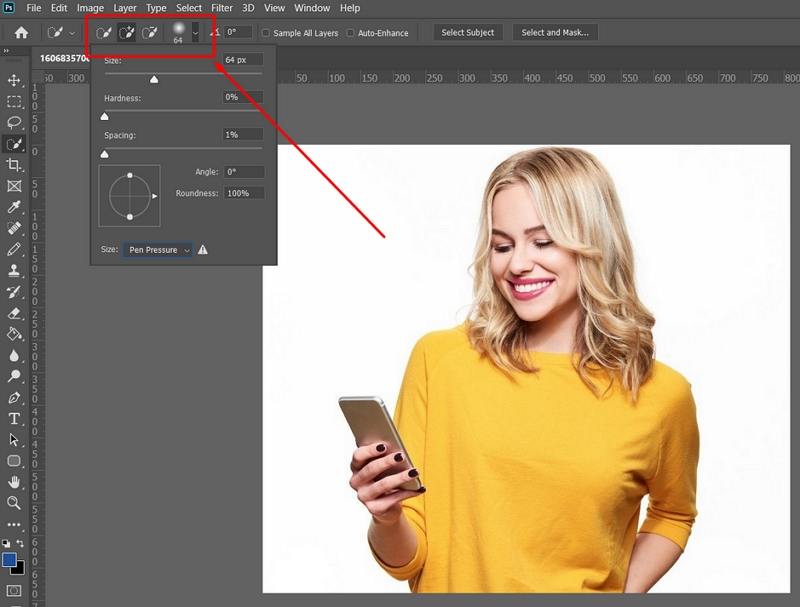Viewport: 800px width, 607px height.
Task: Open the Edit menu
Action: pyautogui.click(x=59, y=8)
